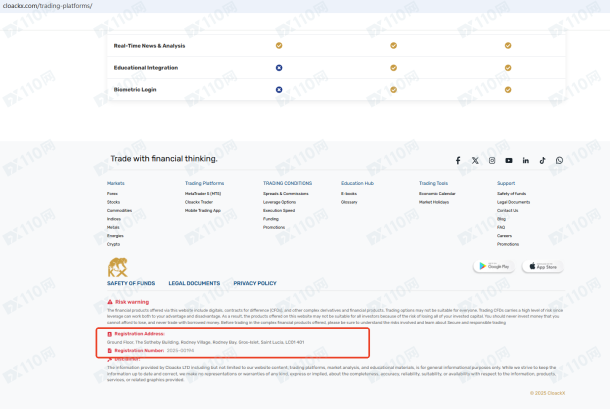Open Economic Calendar under Trading Tools
610x409 pixels.
(437, 193)
